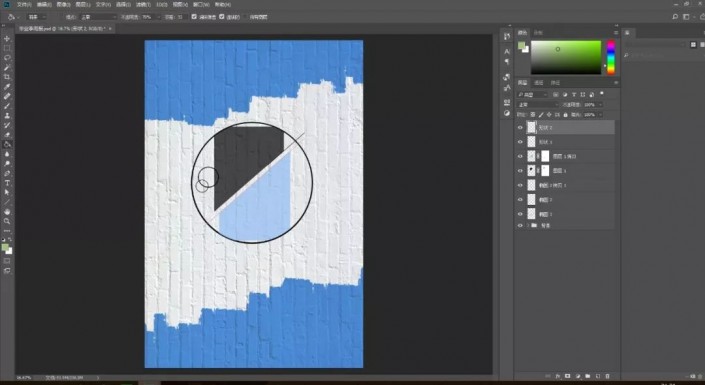This screenshot has height=385, width=705.
Task: Open the layer opacity dropdown arrow
Action: coord(601,104)
